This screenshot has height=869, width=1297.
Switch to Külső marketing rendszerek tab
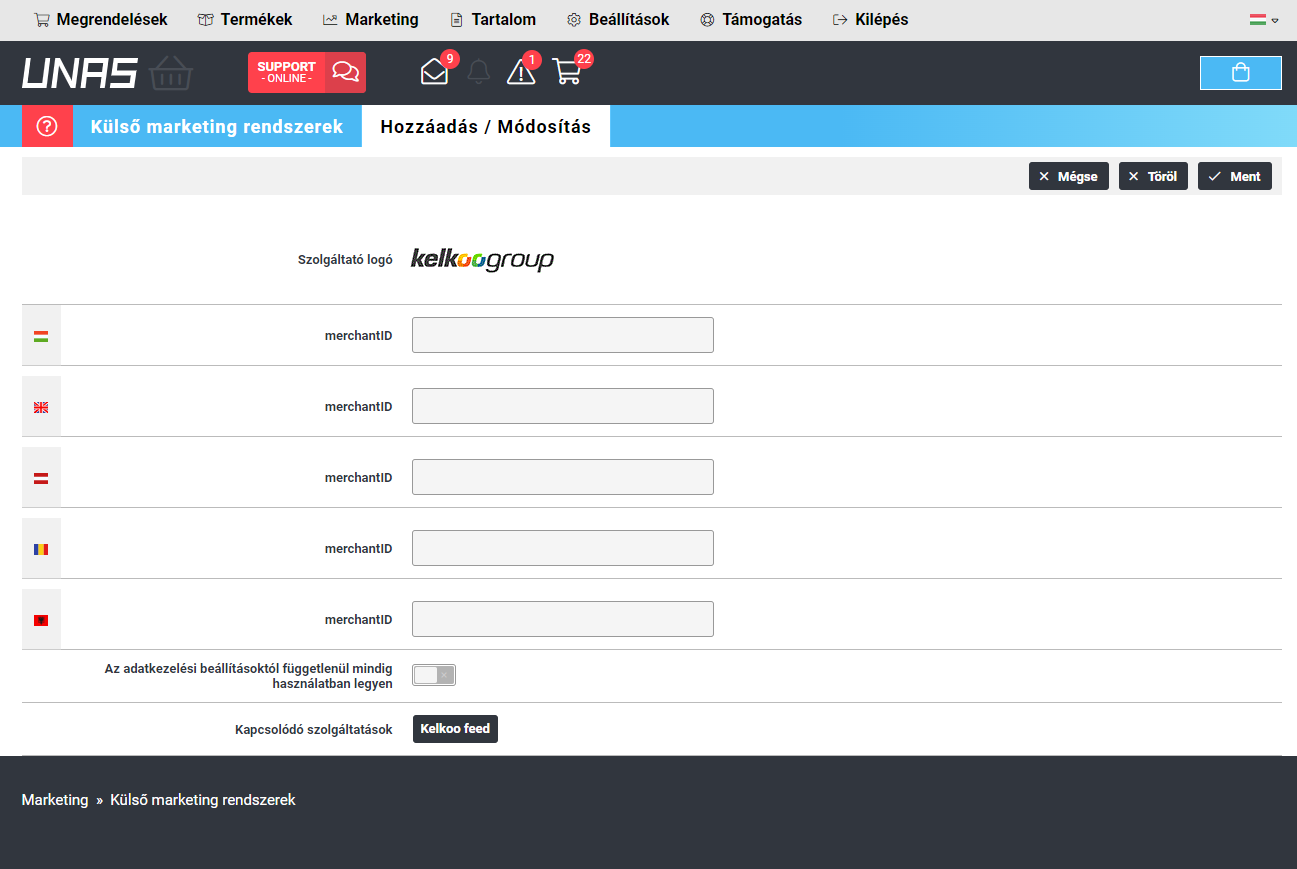pyautogui.click(x=216, y=127)
